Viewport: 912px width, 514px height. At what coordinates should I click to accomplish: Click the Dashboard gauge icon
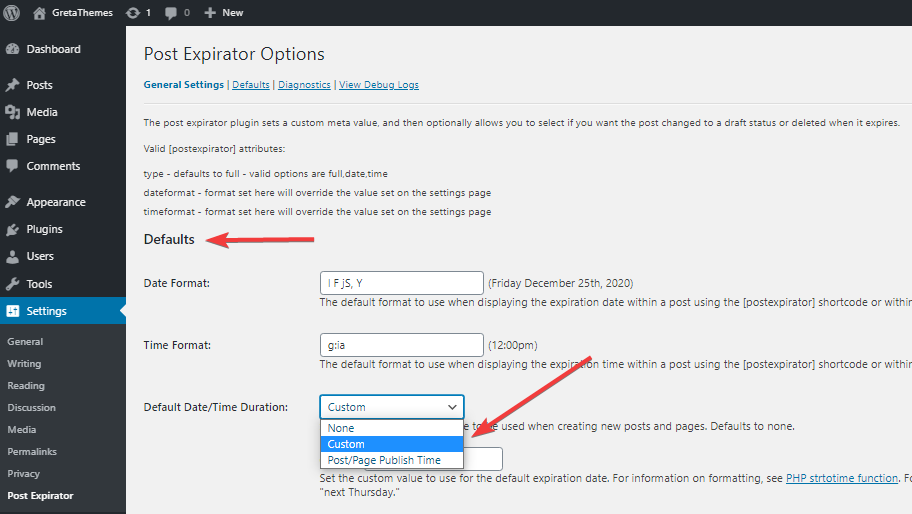tap(12, 49)
